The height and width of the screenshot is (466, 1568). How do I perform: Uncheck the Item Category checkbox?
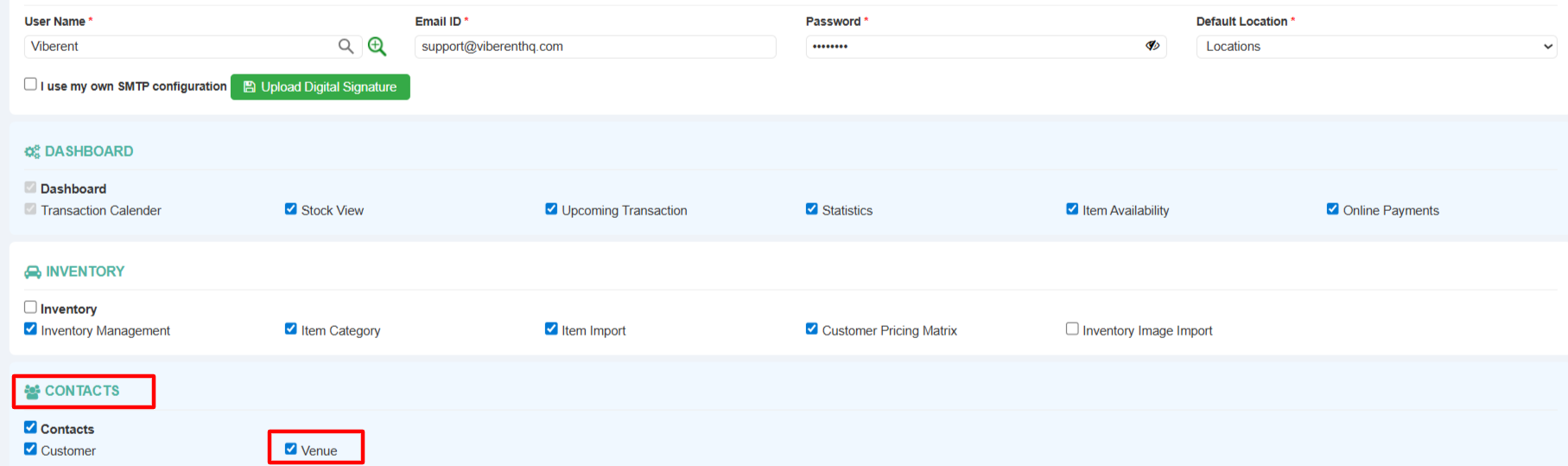(290, 329)
